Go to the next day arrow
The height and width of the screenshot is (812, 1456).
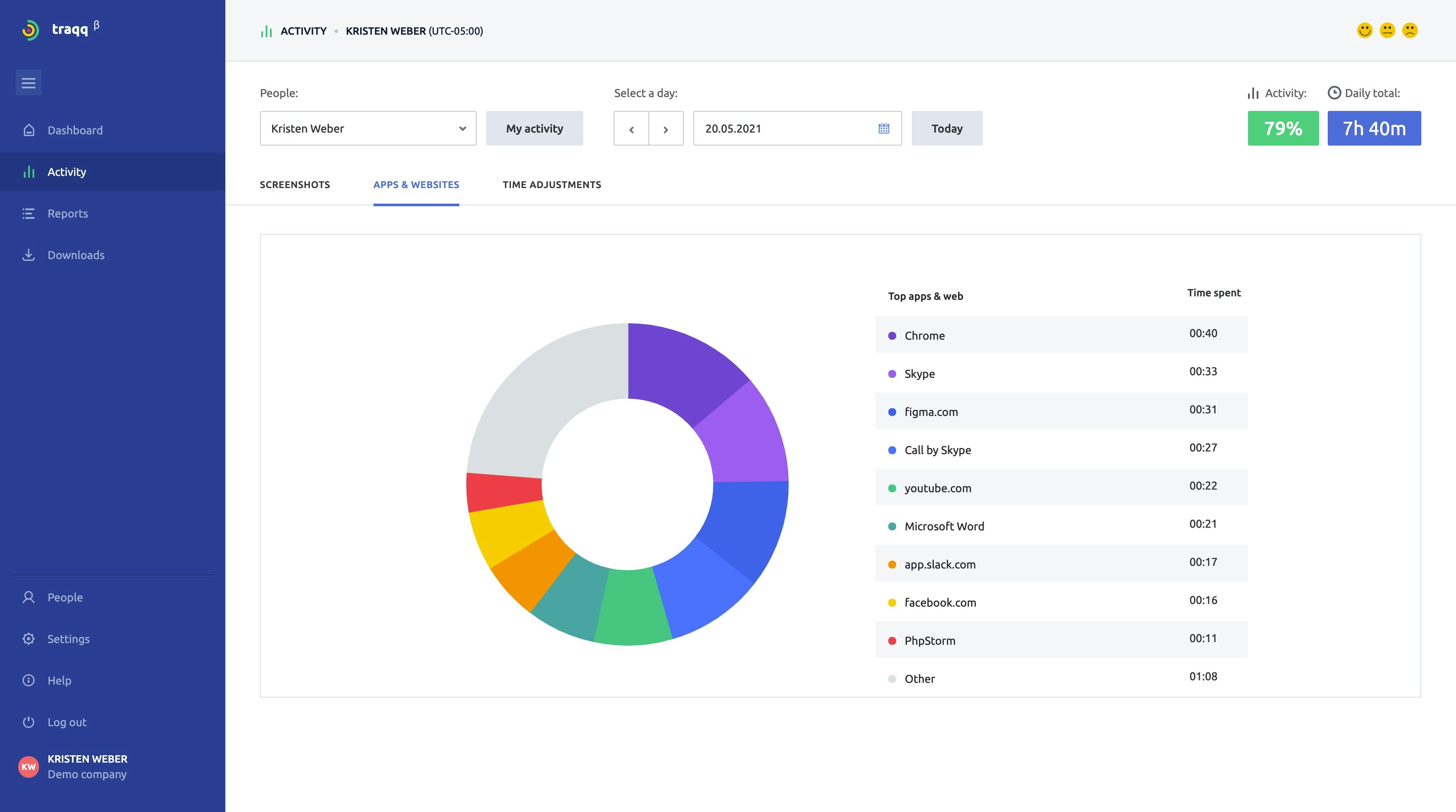pos(666,129)
